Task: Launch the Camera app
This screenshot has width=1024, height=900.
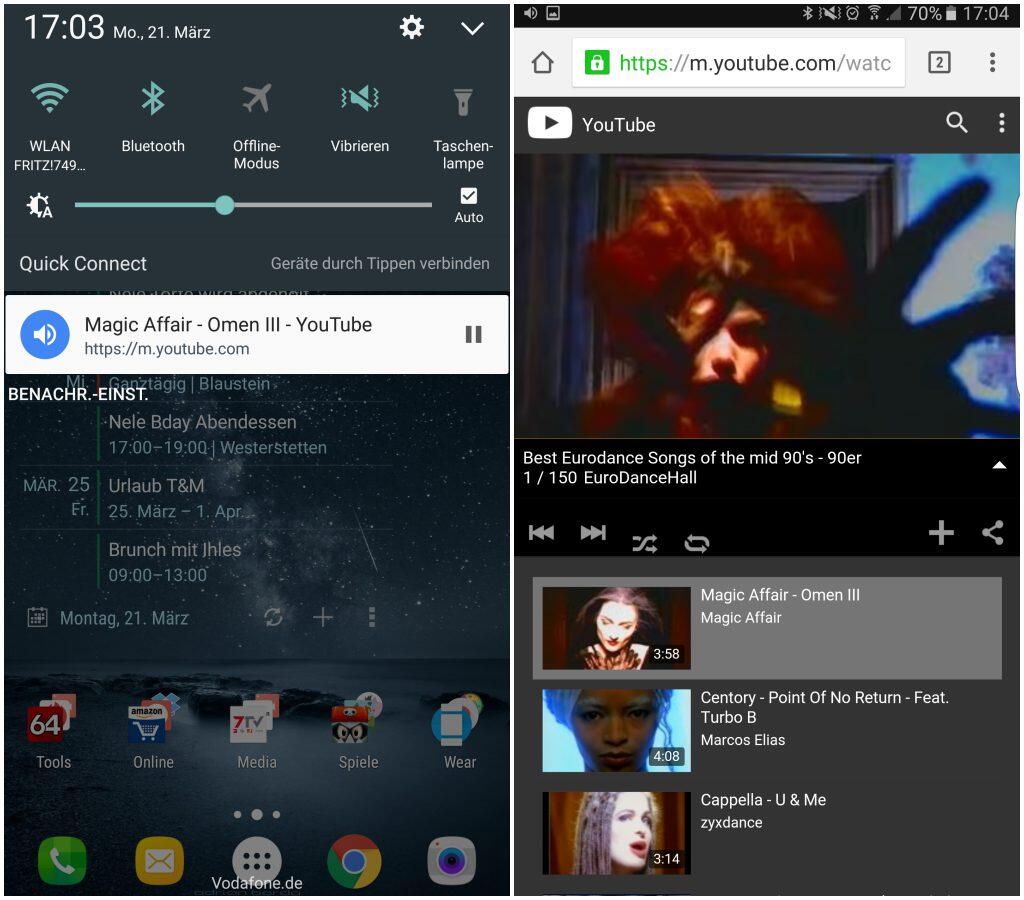Action: click(451, 861)
